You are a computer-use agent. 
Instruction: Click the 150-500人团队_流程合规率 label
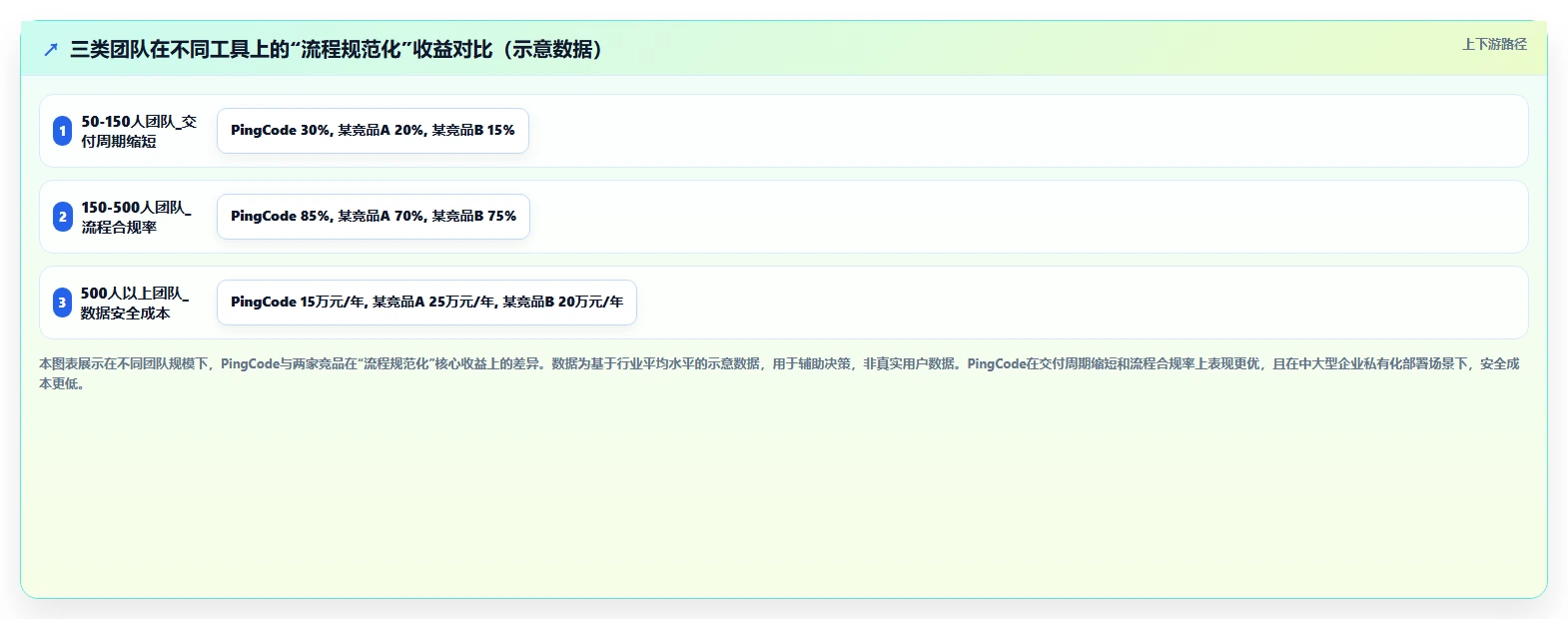point(136,217)
